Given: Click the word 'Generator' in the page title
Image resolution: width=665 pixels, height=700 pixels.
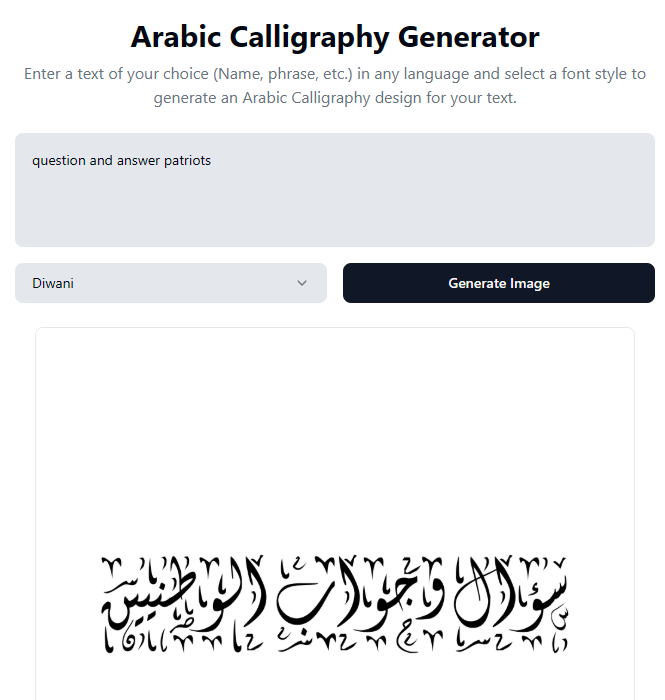Looking at the screenshot, I should click(x=468, y=37).
